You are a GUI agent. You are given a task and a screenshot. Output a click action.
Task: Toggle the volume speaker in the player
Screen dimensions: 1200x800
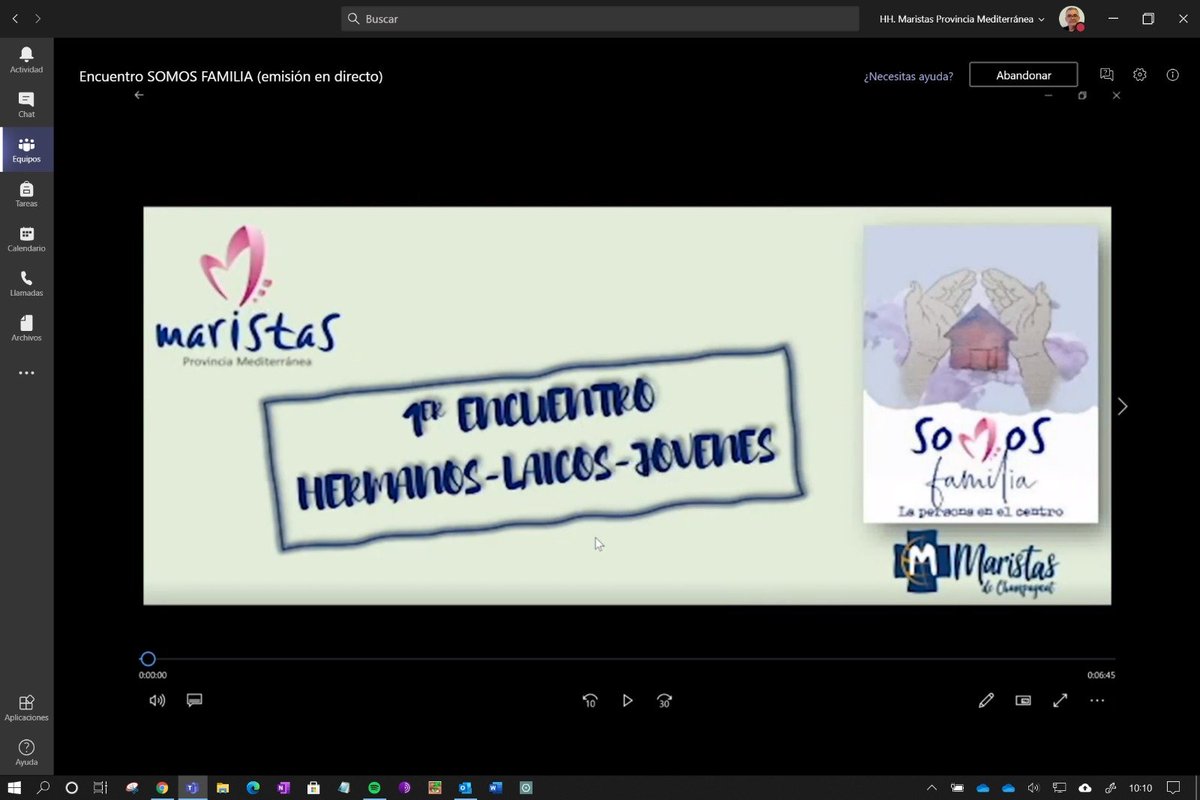(157, 700)
